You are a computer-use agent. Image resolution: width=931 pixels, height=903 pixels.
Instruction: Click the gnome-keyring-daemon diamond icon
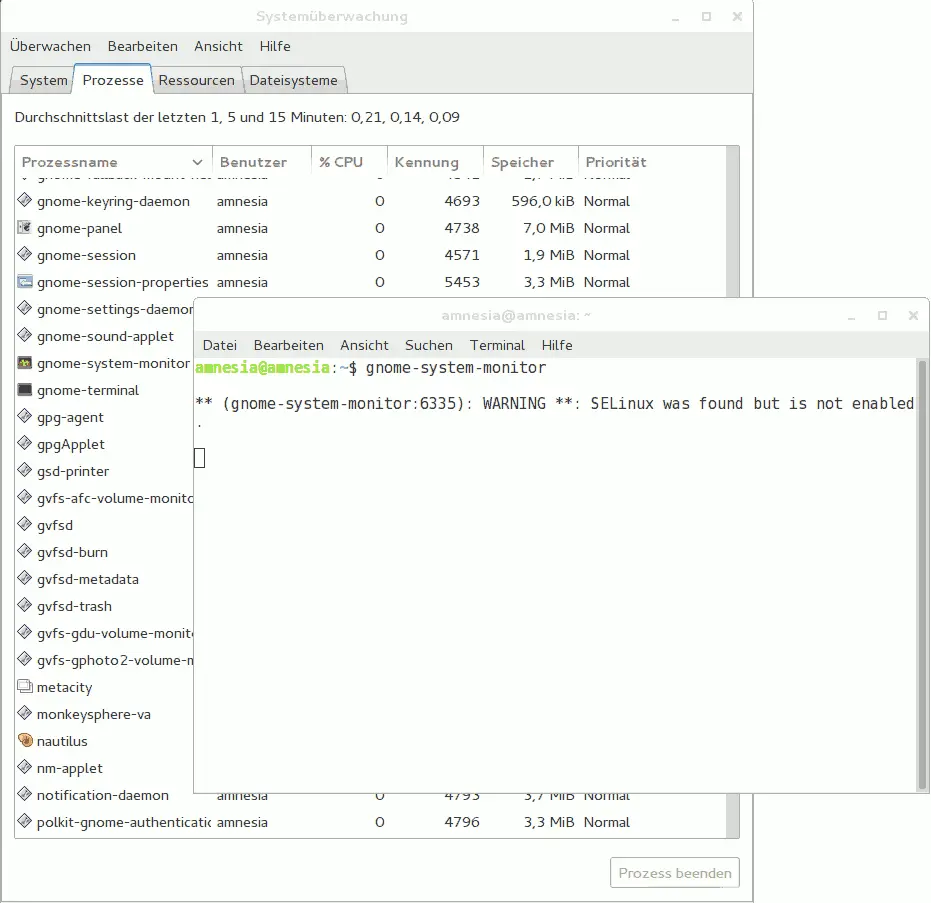pos(24,201)
